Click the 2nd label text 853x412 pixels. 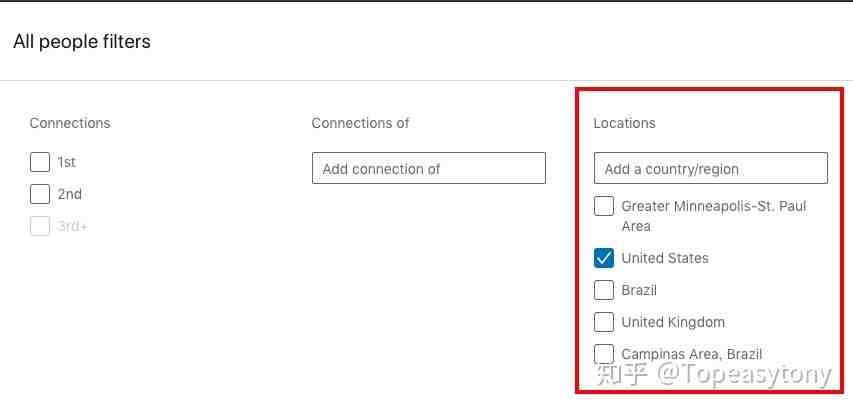point(70,194)
